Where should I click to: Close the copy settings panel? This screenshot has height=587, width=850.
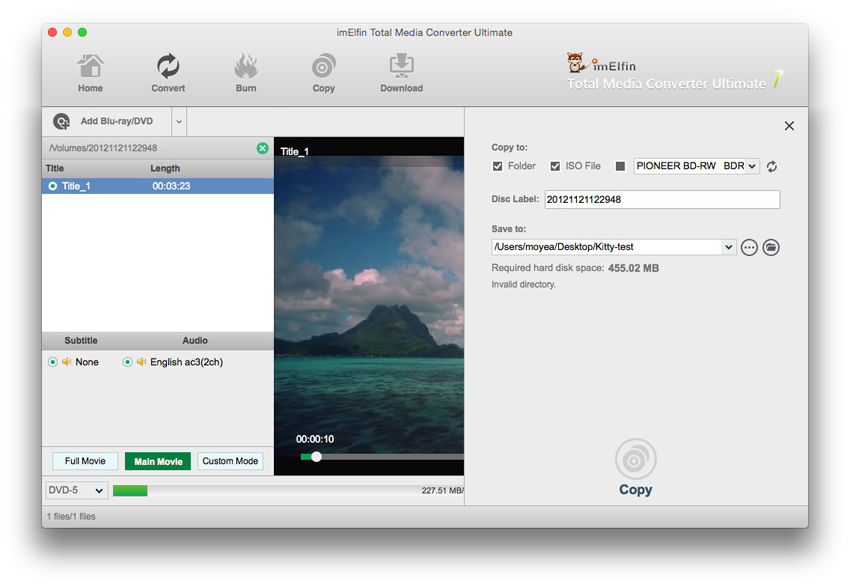click(x=789, y=126)
